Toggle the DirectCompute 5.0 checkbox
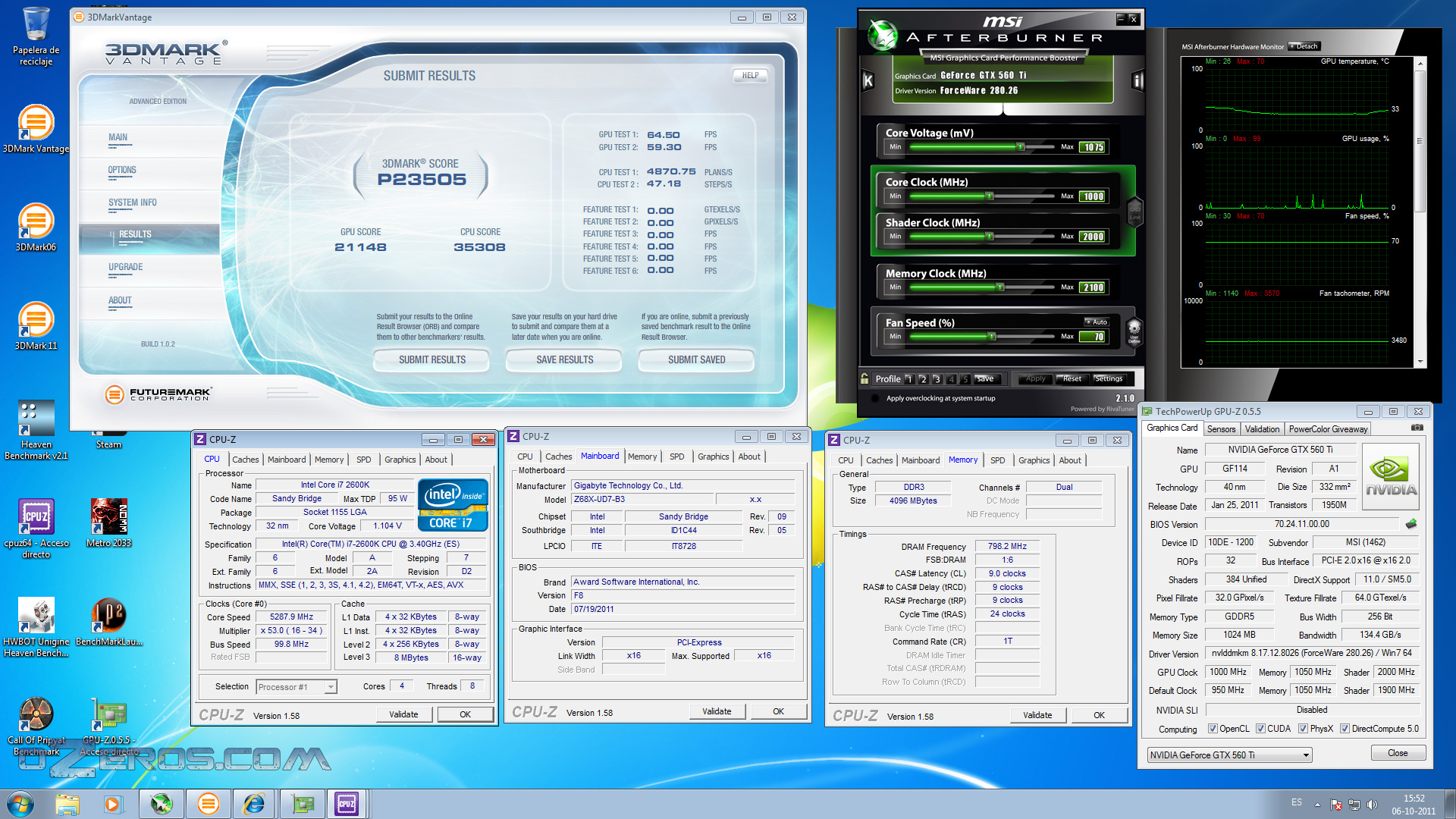1456x819 pixels. pos(1345,729)
